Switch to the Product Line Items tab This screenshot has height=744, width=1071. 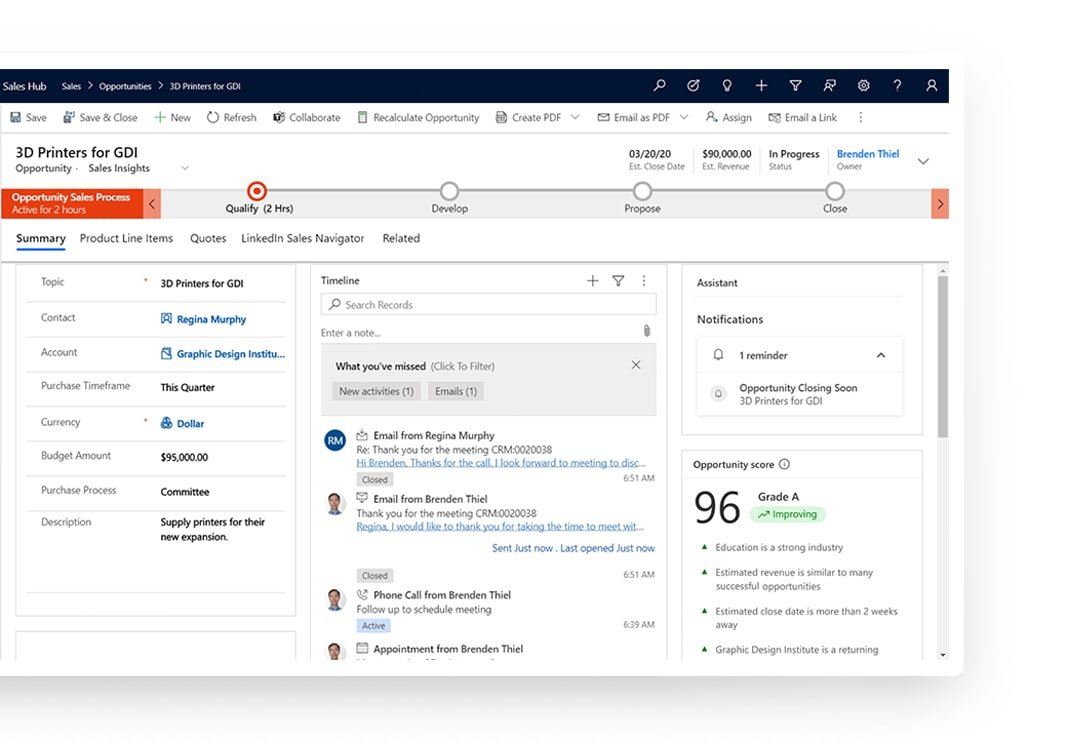(x=126, y=238)
